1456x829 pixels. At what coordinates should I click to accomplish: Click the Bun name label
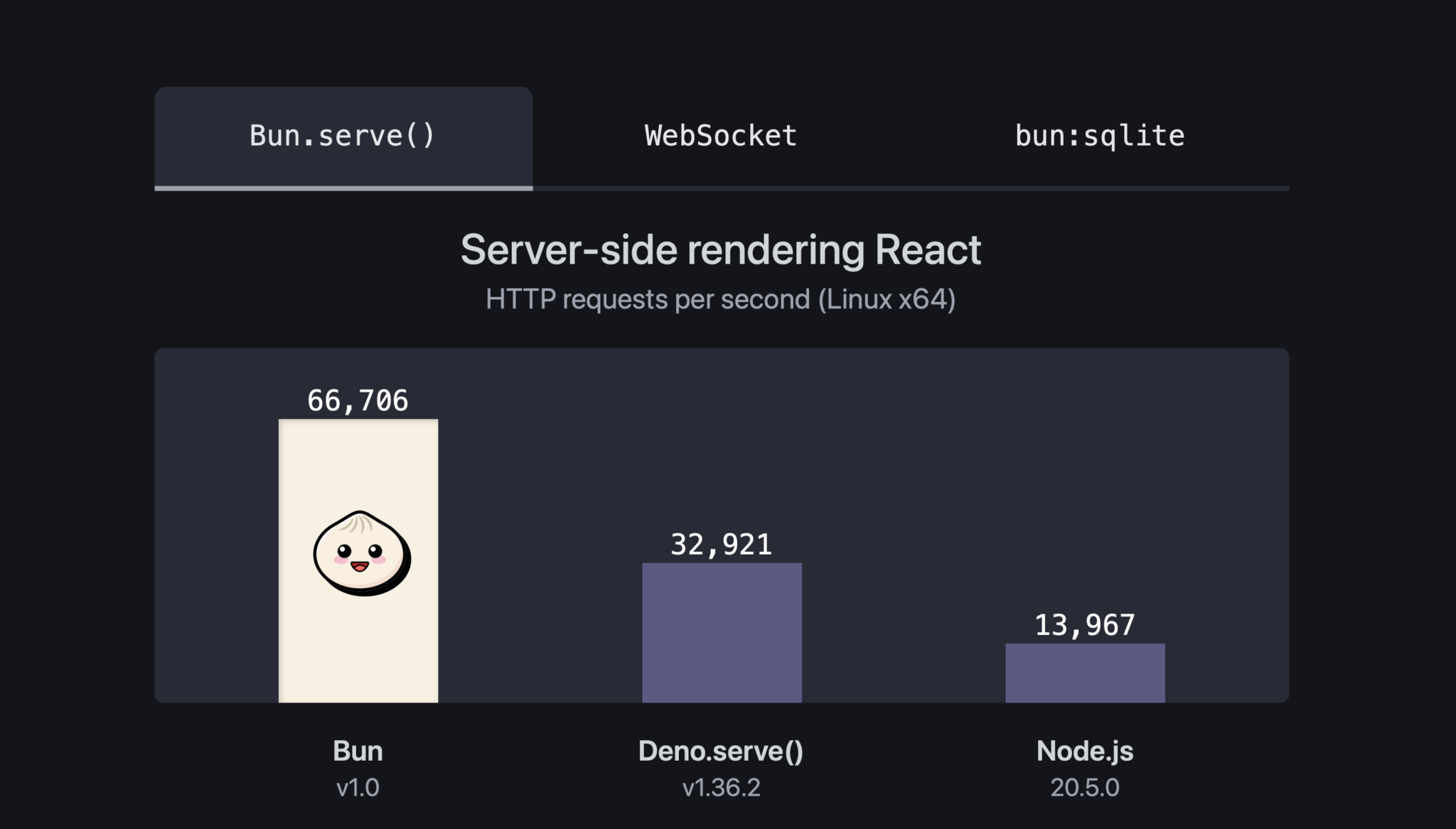point(358,751)
